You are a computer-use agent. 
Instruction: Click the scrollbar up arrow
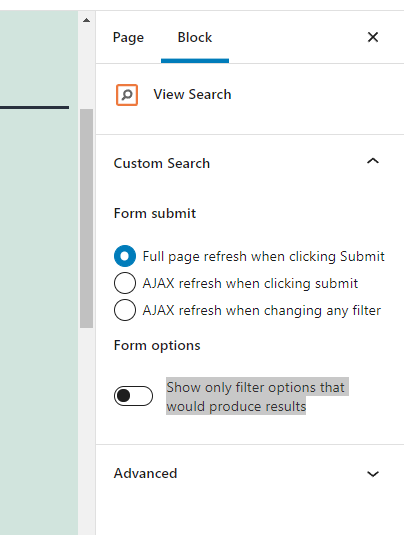click(87, 20)
